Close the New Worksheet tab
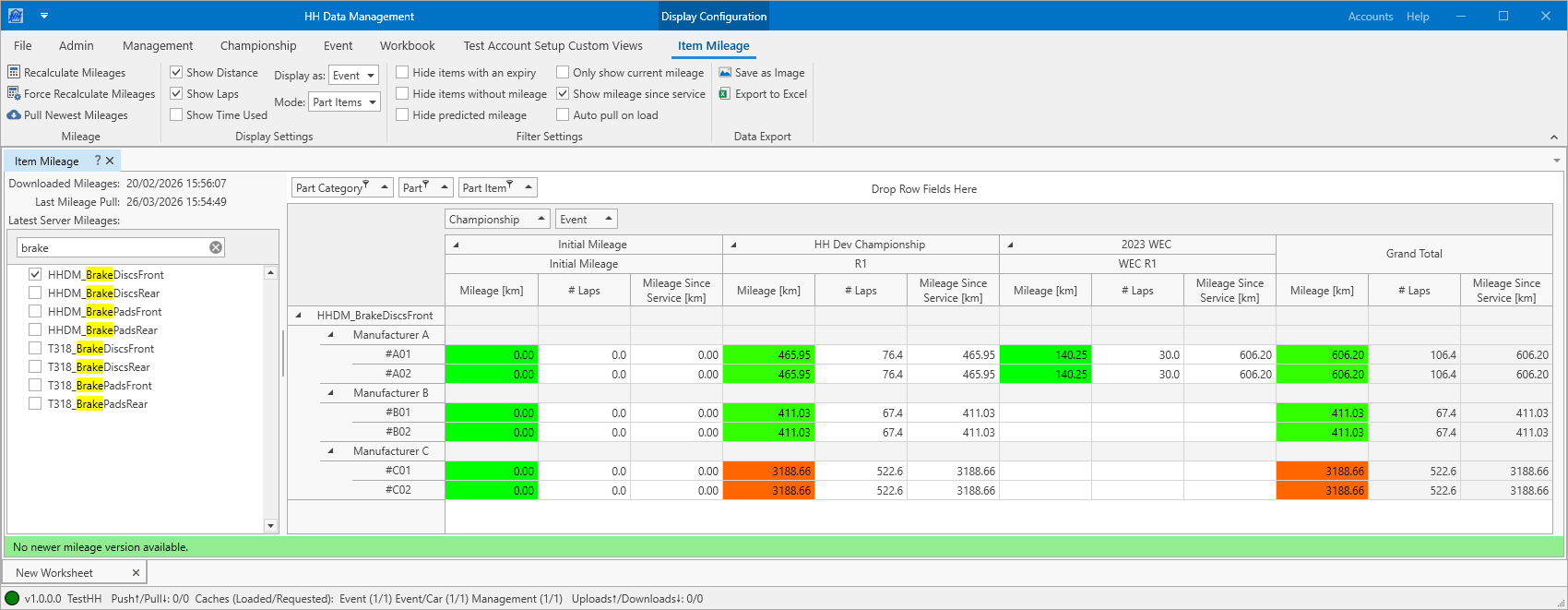This screenshot has height=610, width=1568. coord(136,573)
